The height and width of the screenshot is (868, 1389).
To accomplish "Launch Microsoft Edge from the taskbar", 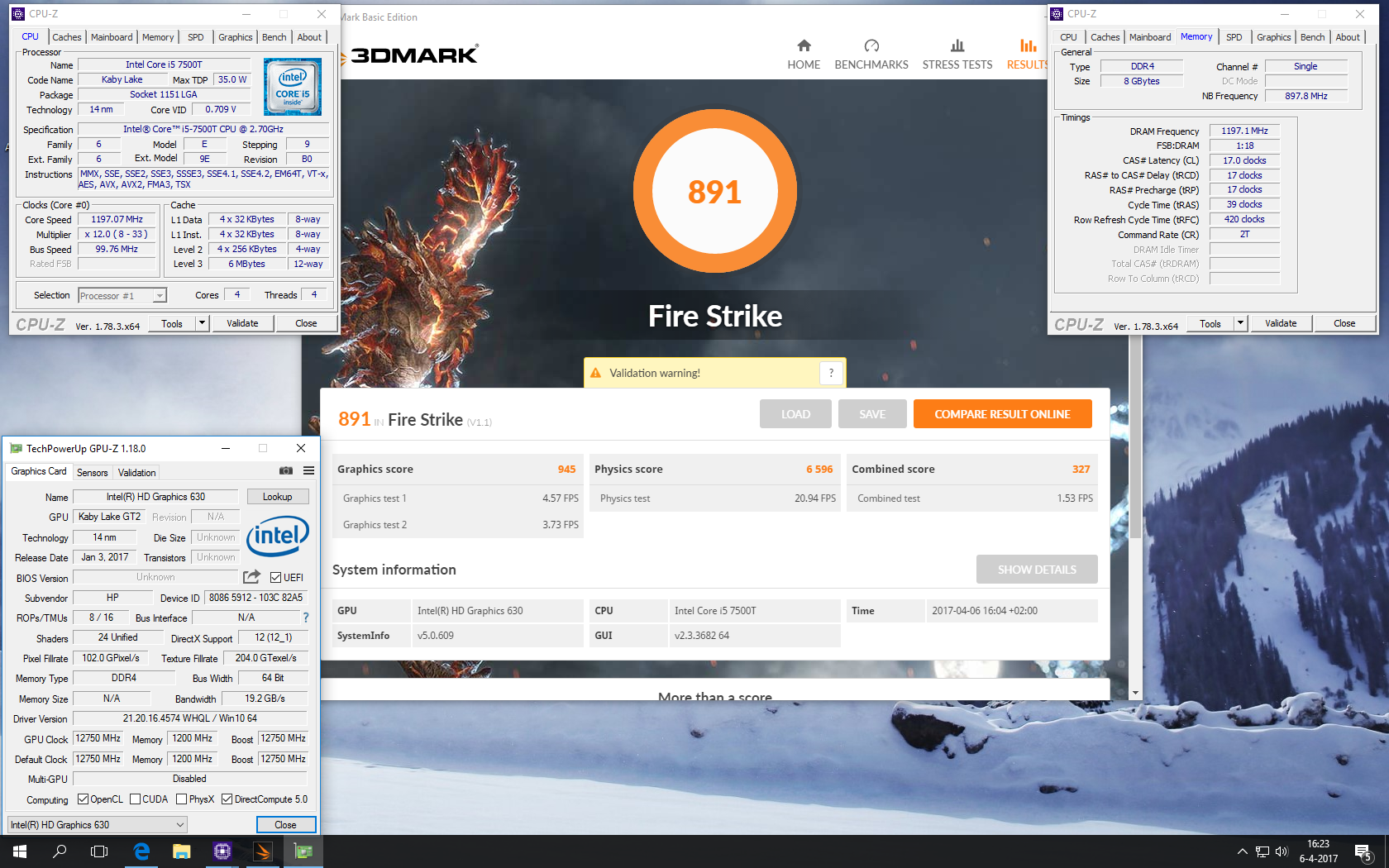I will (141, 851).
